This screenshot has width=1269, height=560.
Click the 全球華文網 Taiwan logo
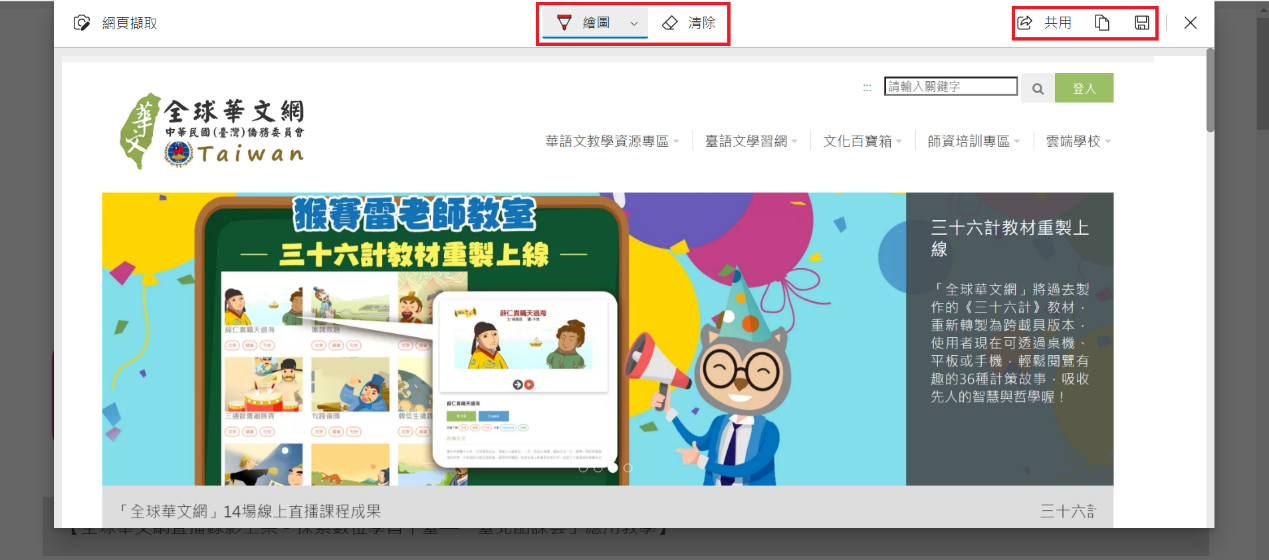click(x=212, y=131)
